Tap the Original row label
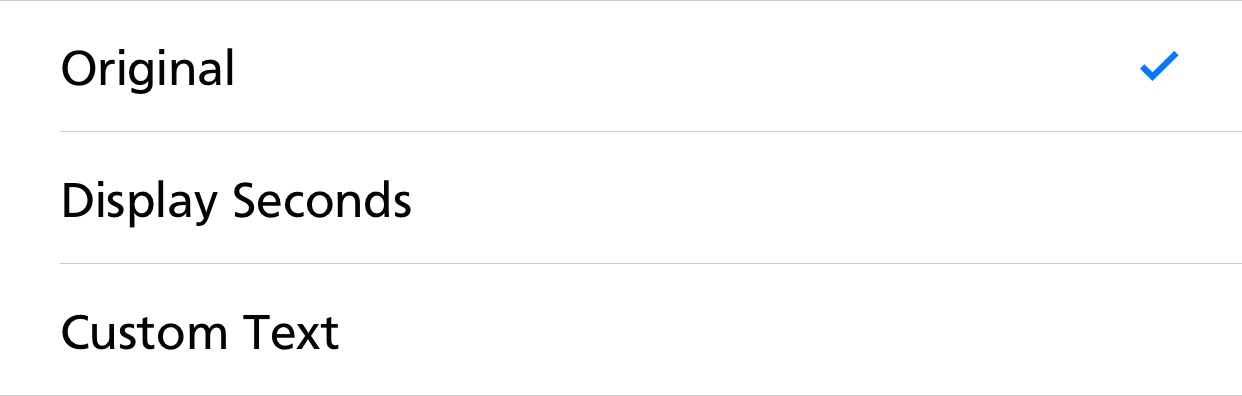The width and height of the screenshot is (1242, 396). pyautogui.click(x=148, y=70)
